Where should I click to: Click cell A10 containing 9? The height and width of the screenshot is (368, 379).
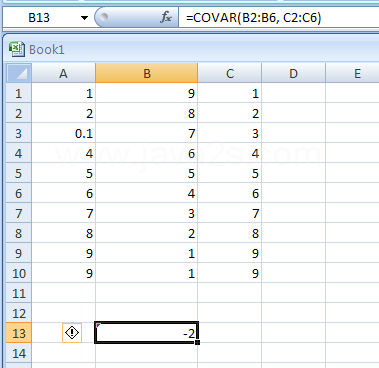63,273
